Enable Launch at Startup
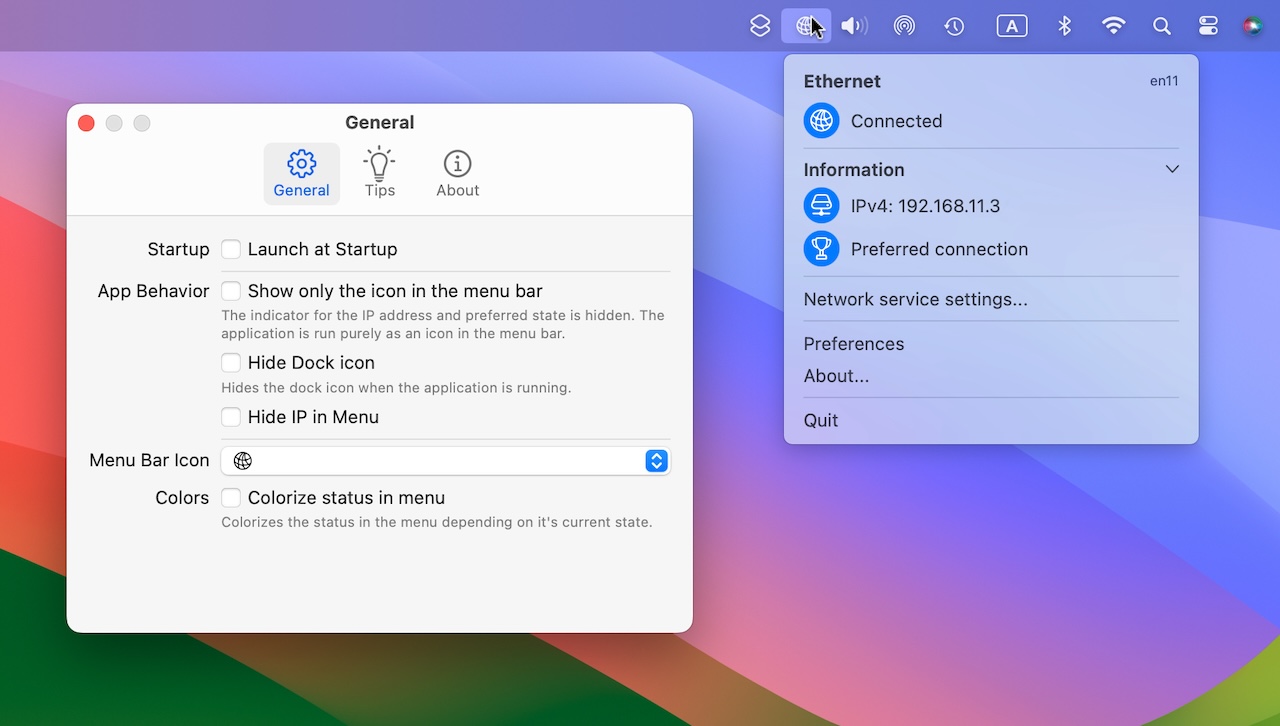The image size is (1280, 726). 231,249
